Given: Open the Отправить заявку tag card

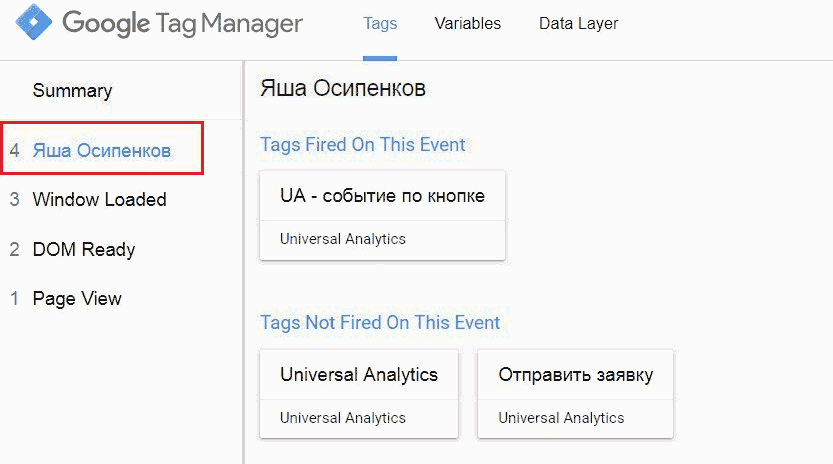Looking at the screenshot, I should tap(575, 394).
